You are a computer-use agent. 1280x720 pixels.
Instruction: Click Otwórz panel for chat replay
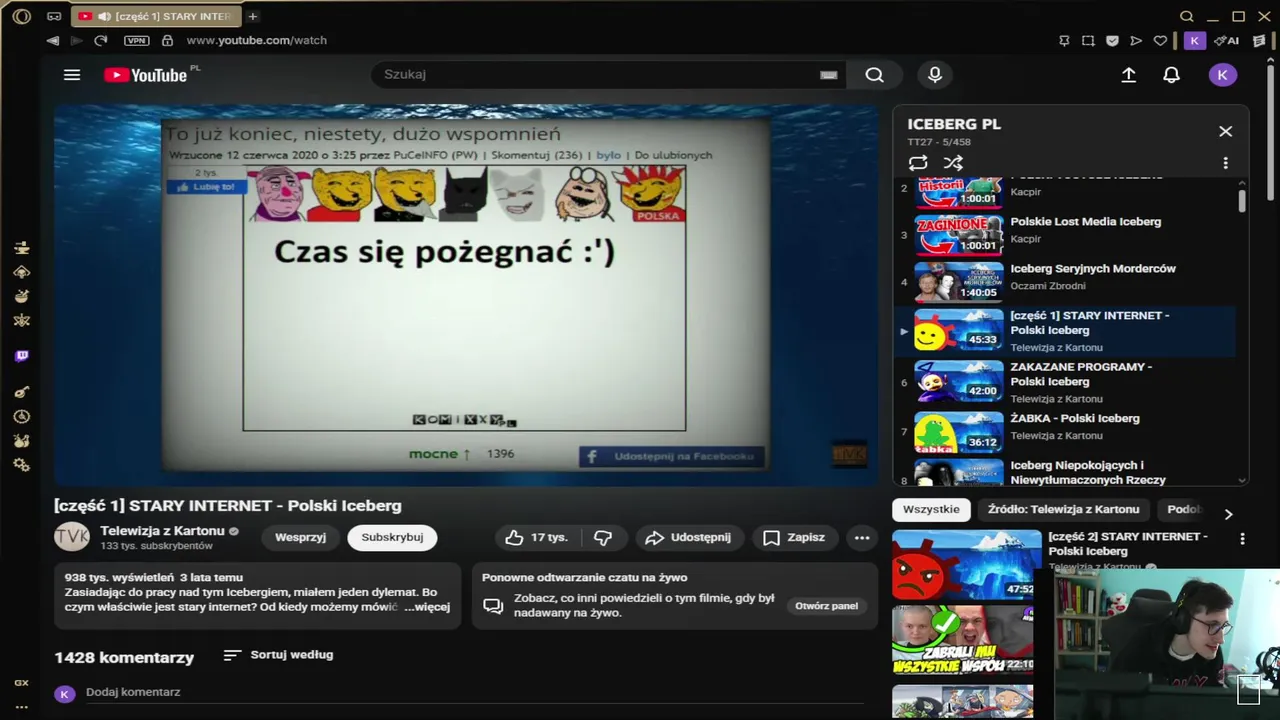(826, 606)
